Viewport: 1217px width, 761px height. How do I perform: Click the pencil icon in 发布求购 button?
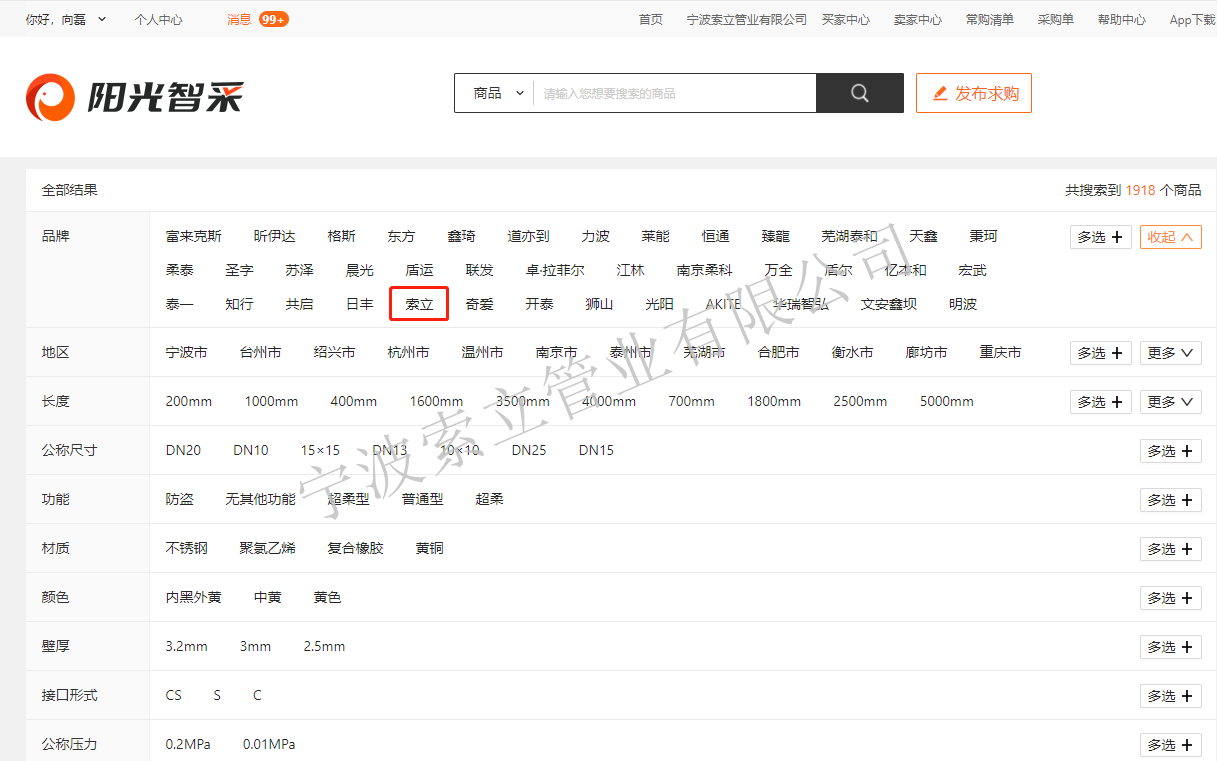(x=938, y=92)
